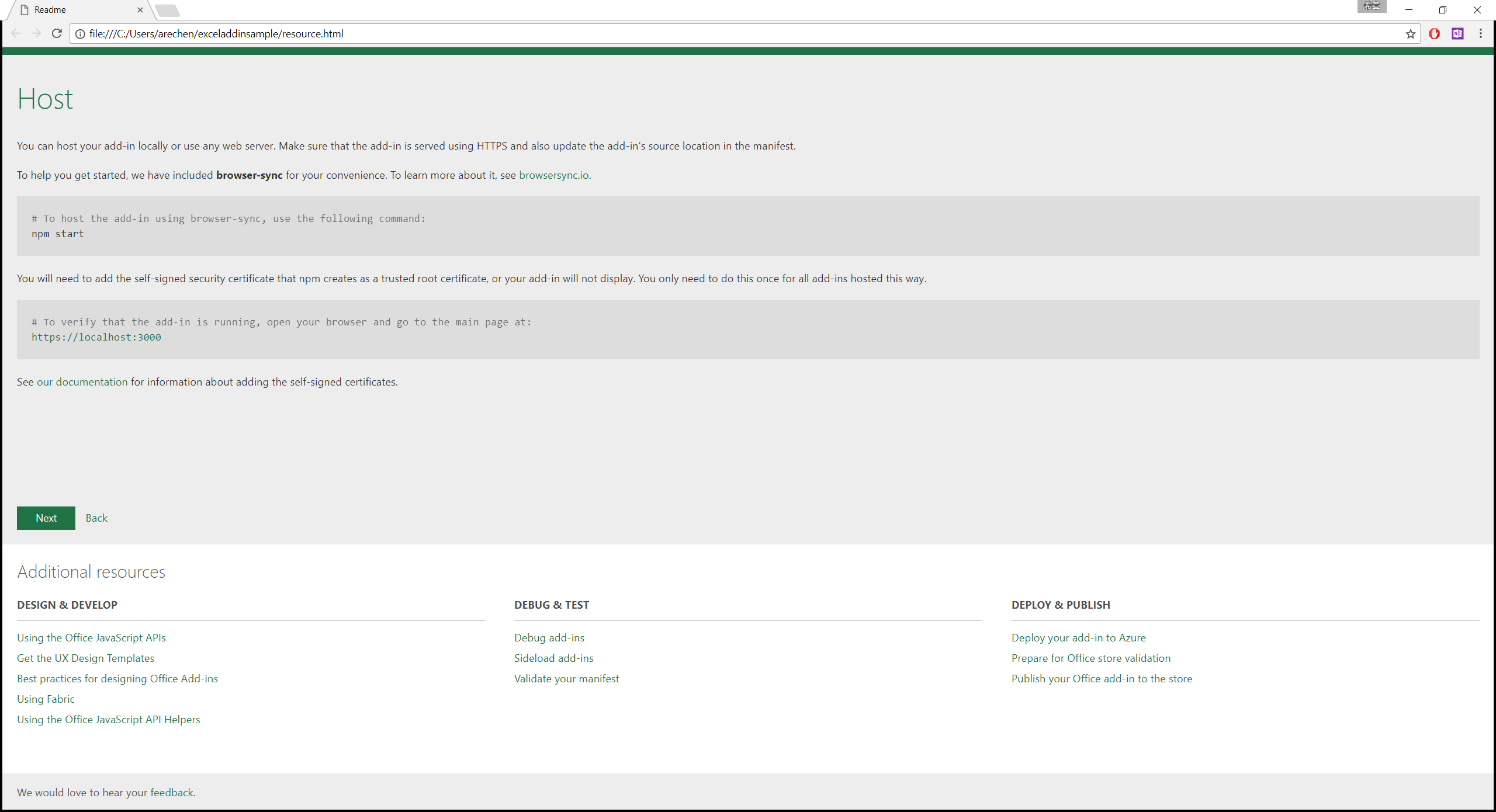Click the site info icon in address bar
This screenshot has width=1496, height=812.
(81, 34)
